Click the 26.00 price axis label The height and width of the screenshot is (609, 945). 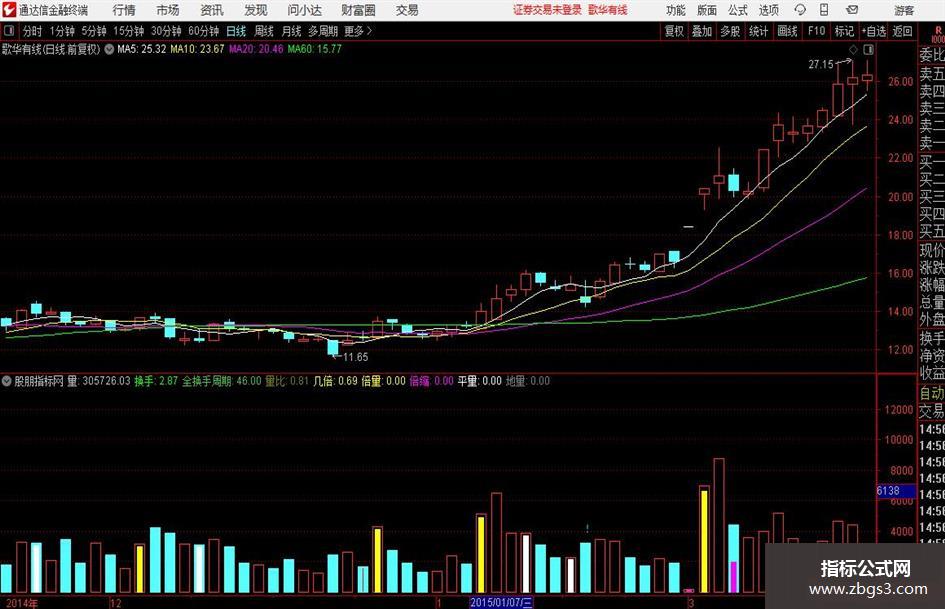900,81
